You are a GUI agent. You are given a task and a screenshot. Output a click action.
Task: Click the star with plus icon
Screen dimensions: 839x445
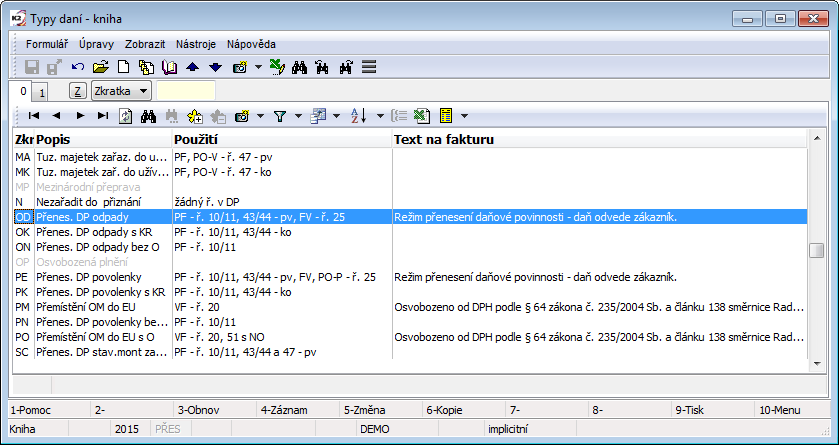tap(194, 116)
